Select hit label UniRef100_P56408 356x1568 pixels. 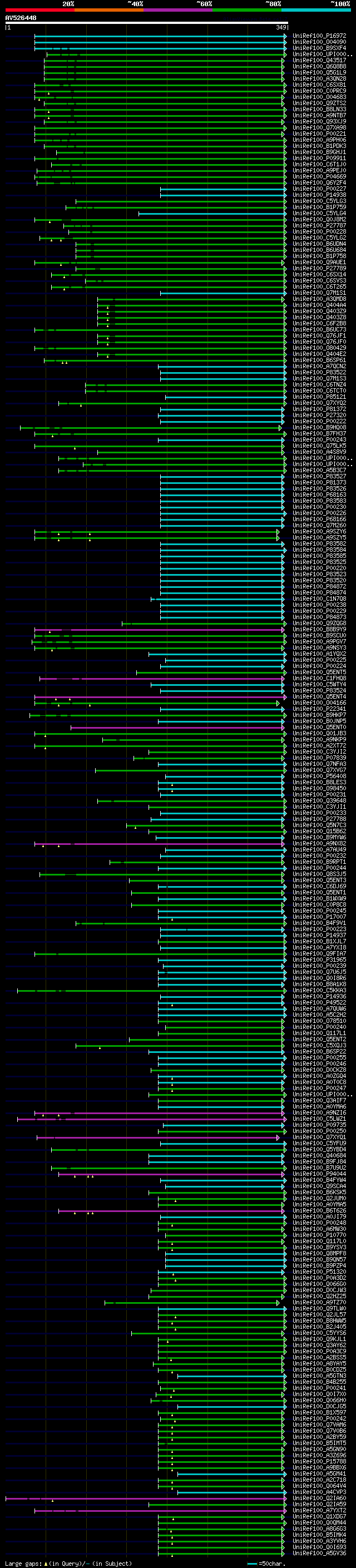pyautogui.click(x=319, y=776)
